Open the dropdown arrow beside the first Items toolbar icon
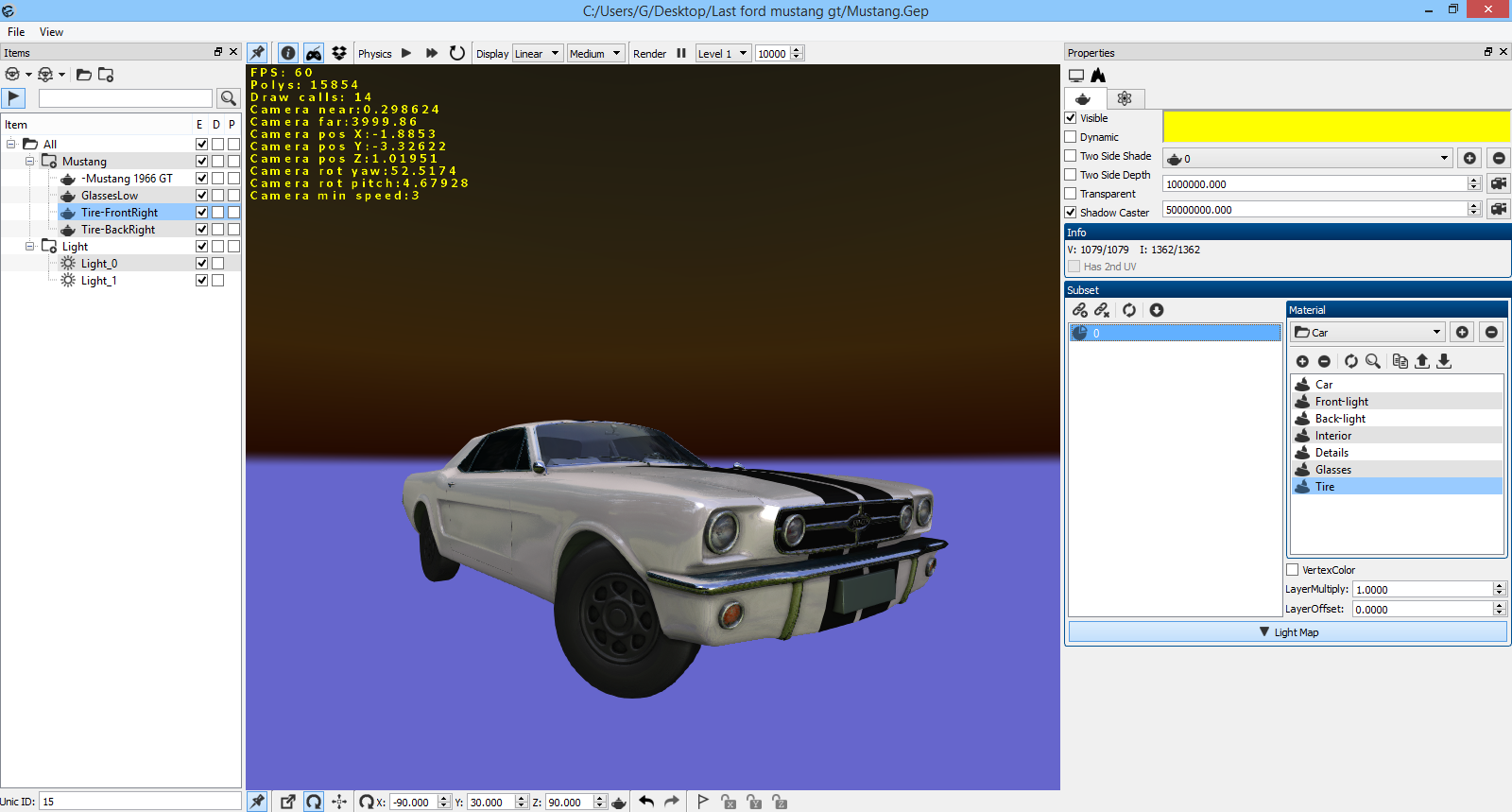The height and width of the screenshot is (812, 1512). (28, 75)
